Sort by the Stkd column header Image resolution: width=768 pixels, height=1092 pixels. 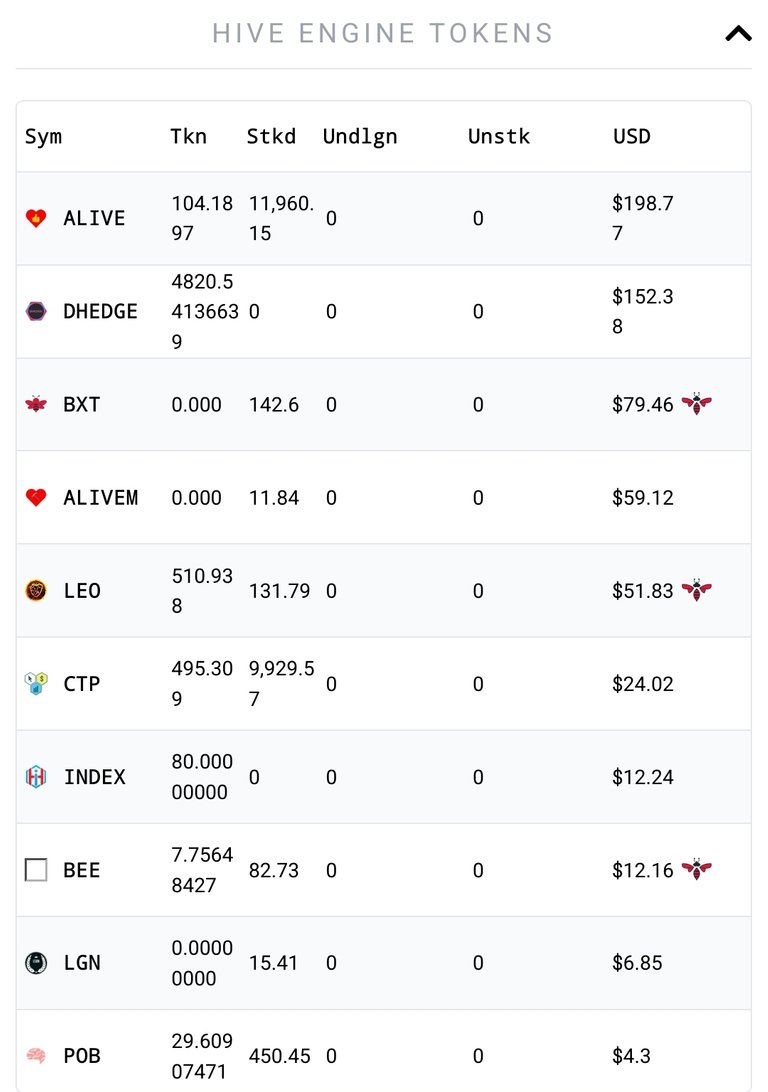272,136
